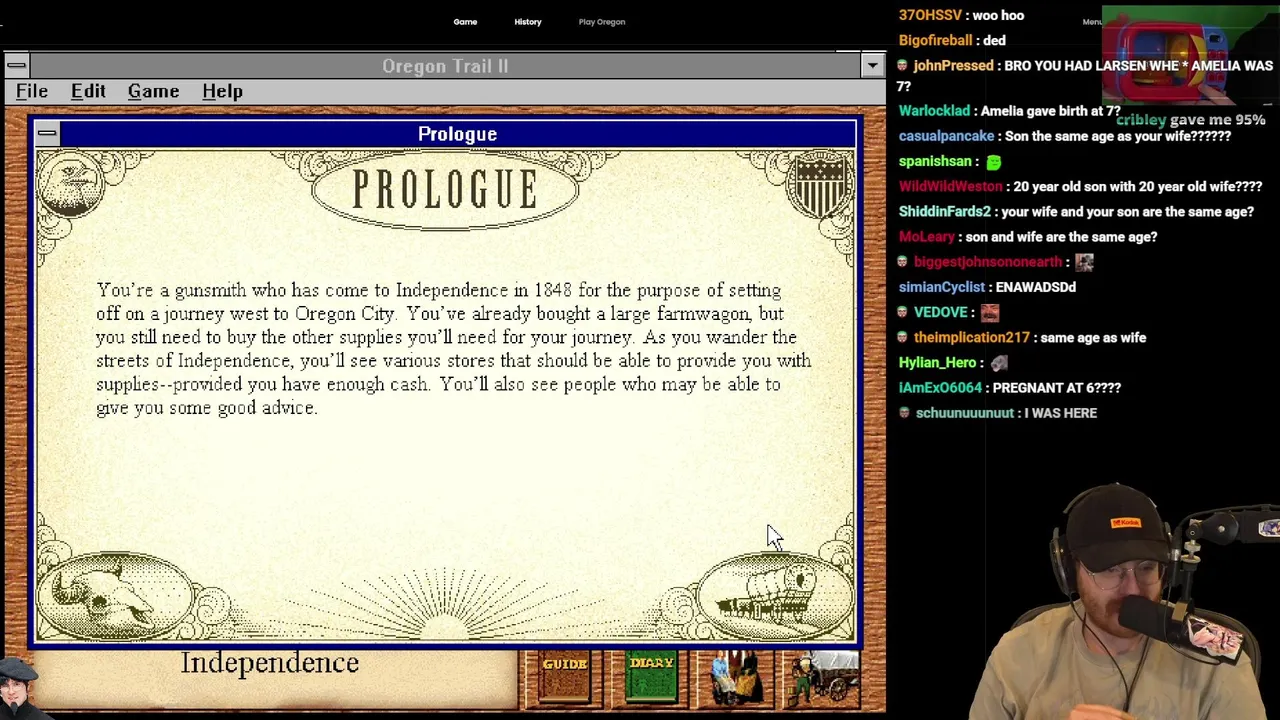
Task: Click the Oregon Trail II title bar down arrow
Action: pyautogui.click(x=872, y=65)
